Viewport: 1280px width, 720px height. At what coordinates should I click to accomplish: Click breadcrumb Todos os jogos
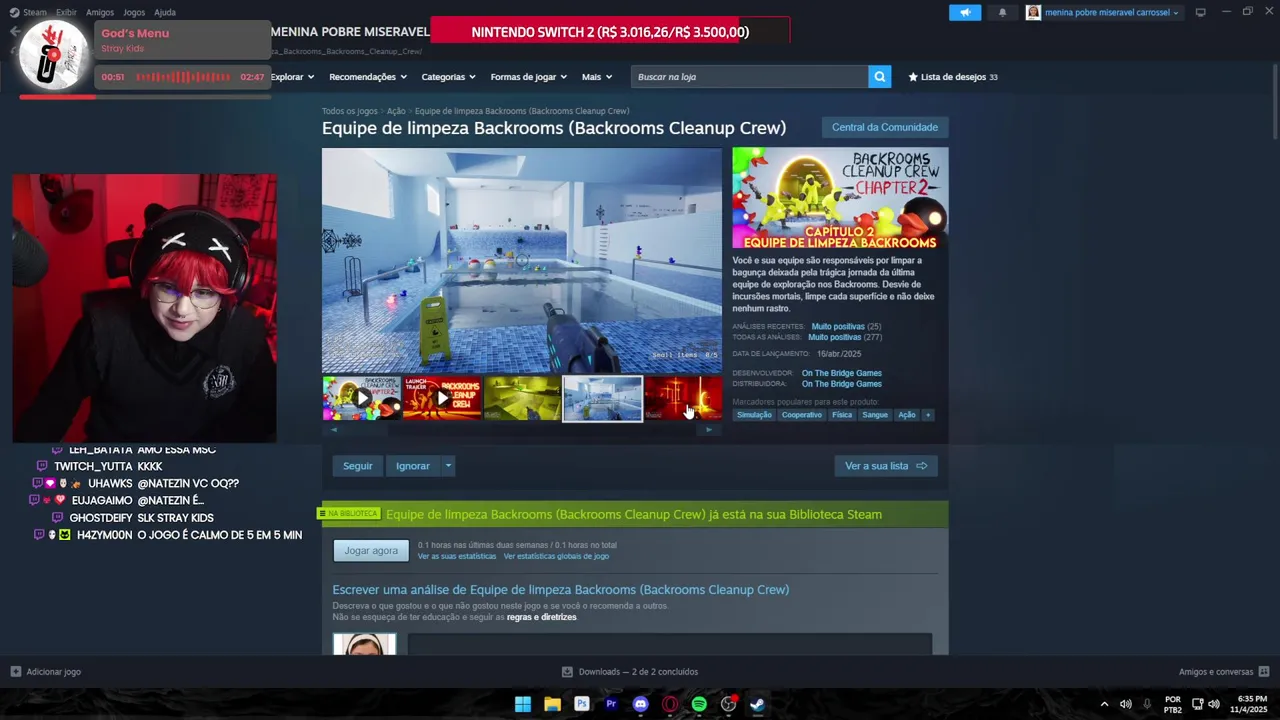350,111
